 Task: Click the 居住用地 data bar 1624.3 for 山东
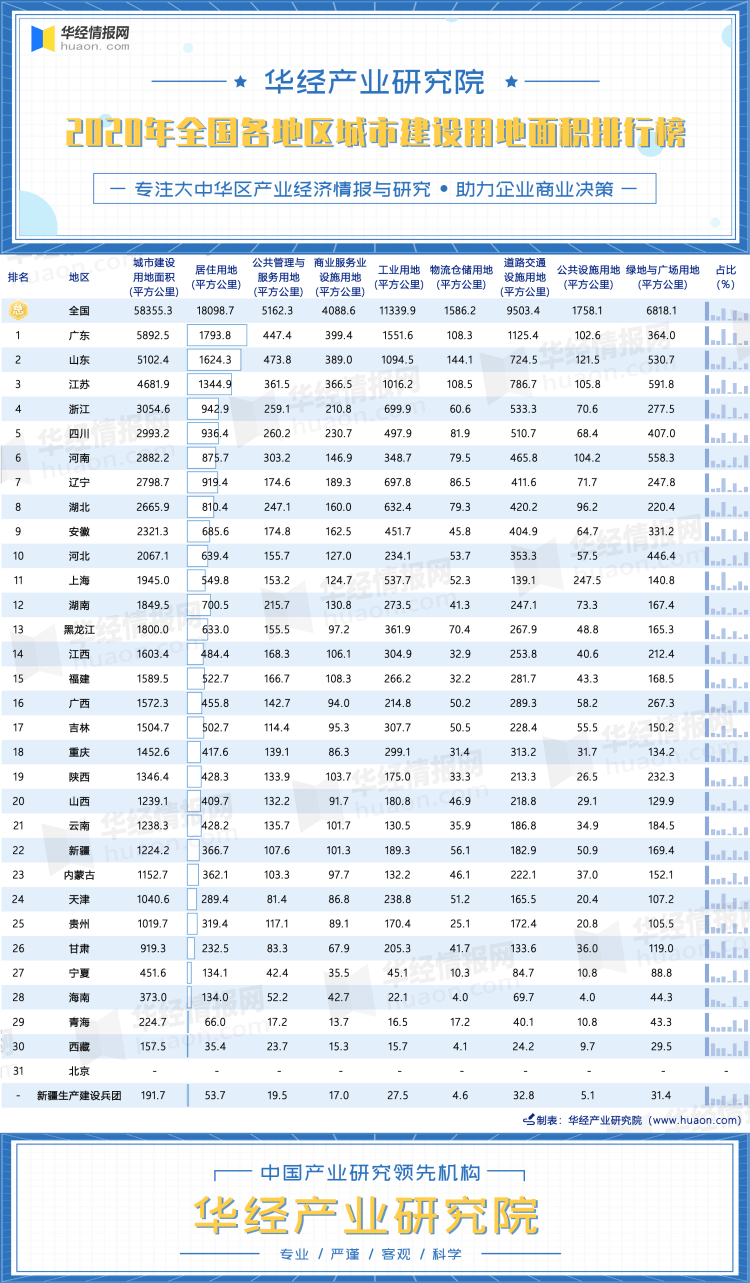(214, 359)
